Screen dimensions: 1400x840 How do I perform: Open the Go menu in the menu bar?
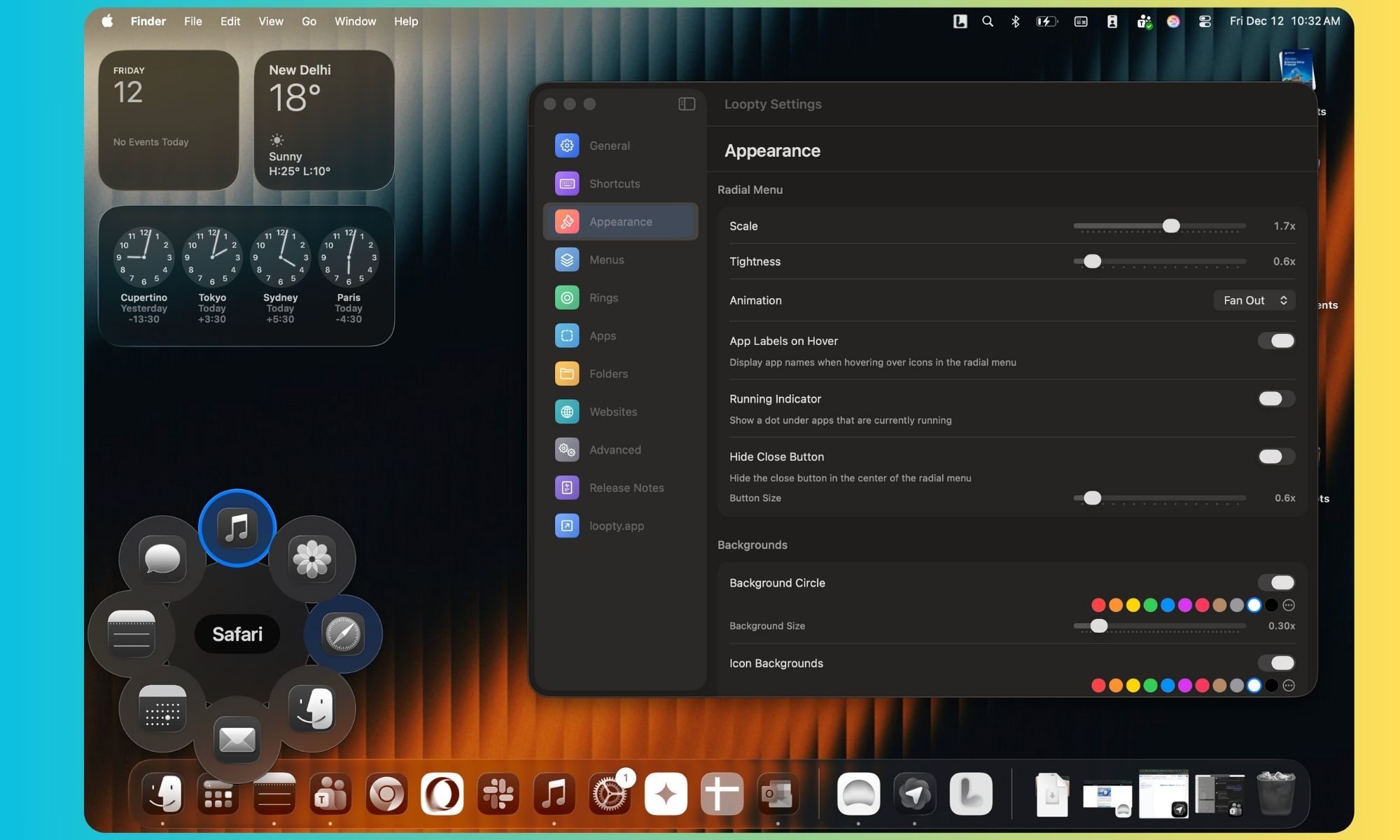(309, 21)
